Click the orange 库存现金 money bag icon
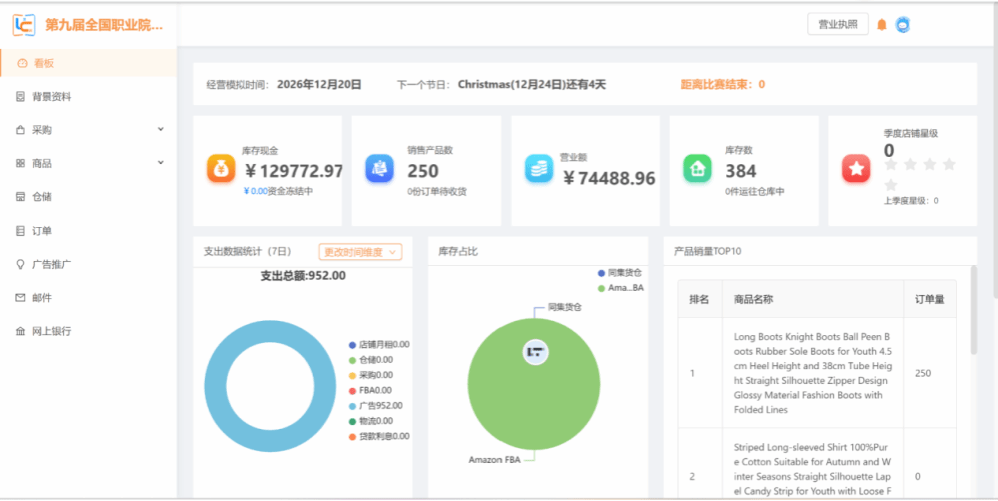Viewport: 998px width, 501px height. [221, 169]
